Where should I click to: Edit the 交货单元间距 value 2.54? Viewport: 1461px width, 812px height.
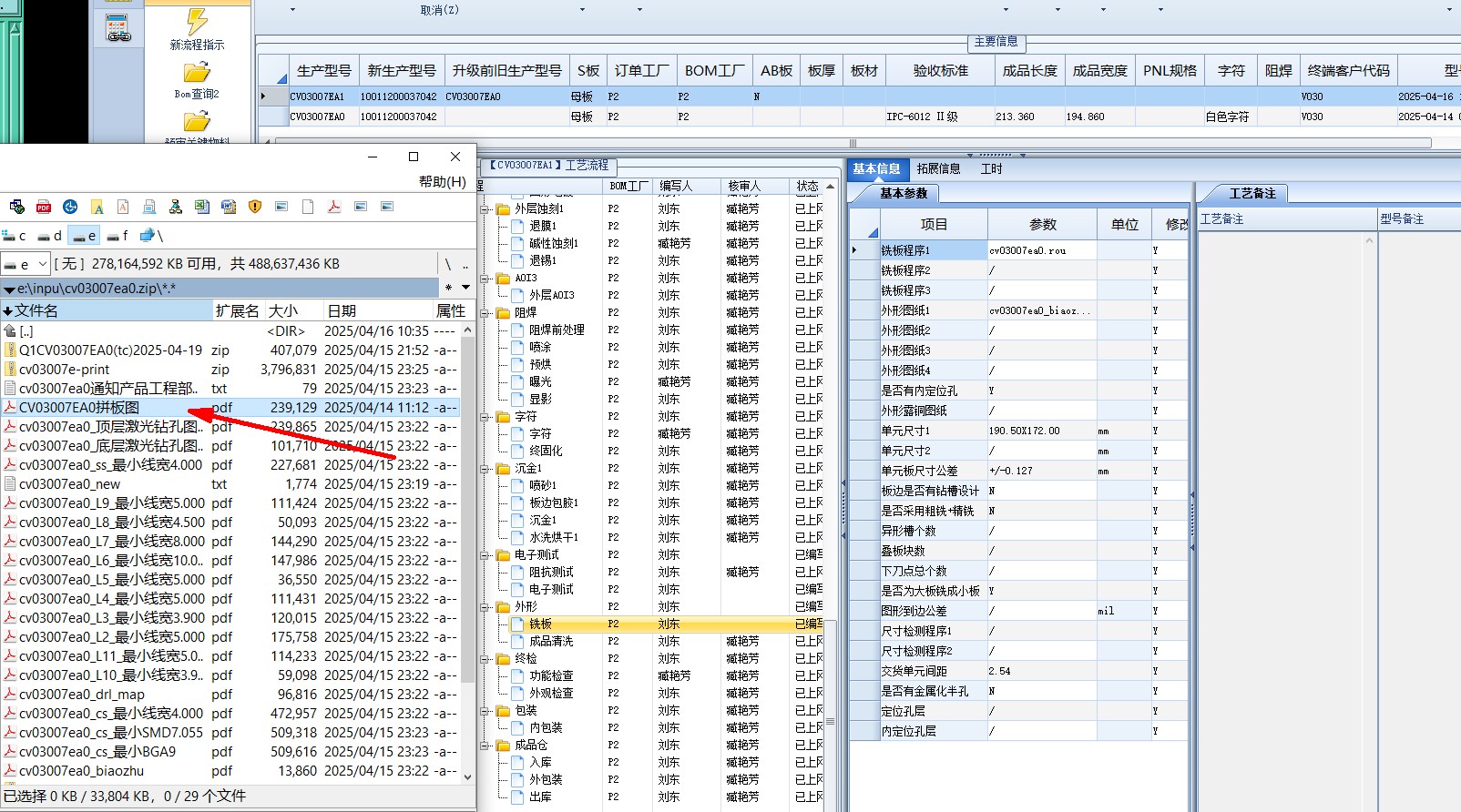coord(1042,670)
